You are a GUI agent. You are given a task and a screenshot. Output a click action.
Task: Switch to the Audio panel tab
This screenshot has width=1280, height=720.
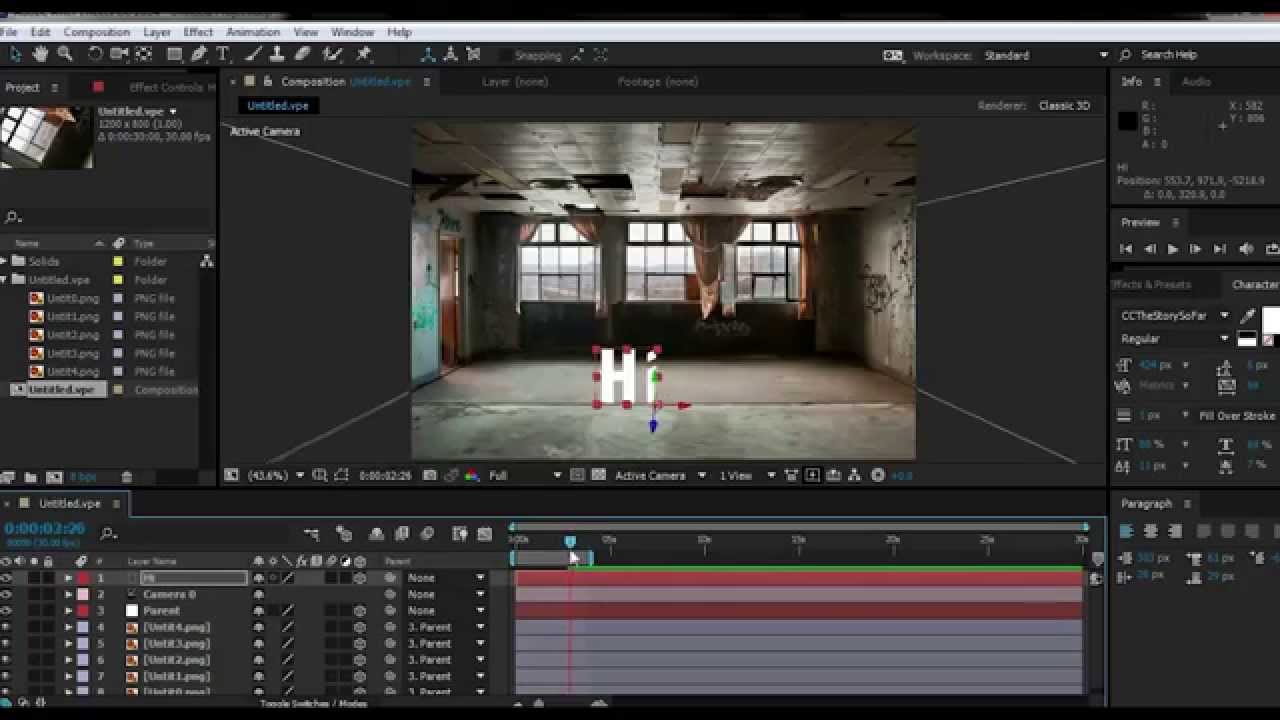coord(1196,82)
